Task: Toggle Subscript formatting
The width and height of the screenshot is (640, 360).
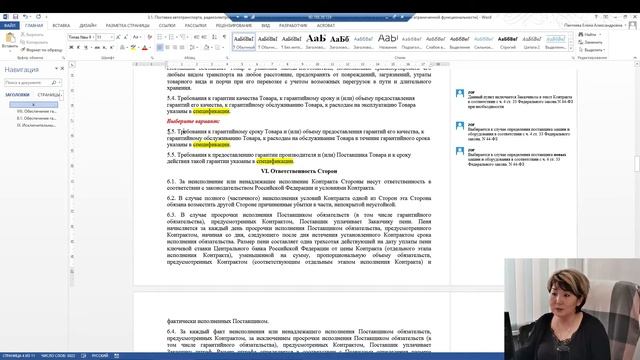Action: point(105,48)
